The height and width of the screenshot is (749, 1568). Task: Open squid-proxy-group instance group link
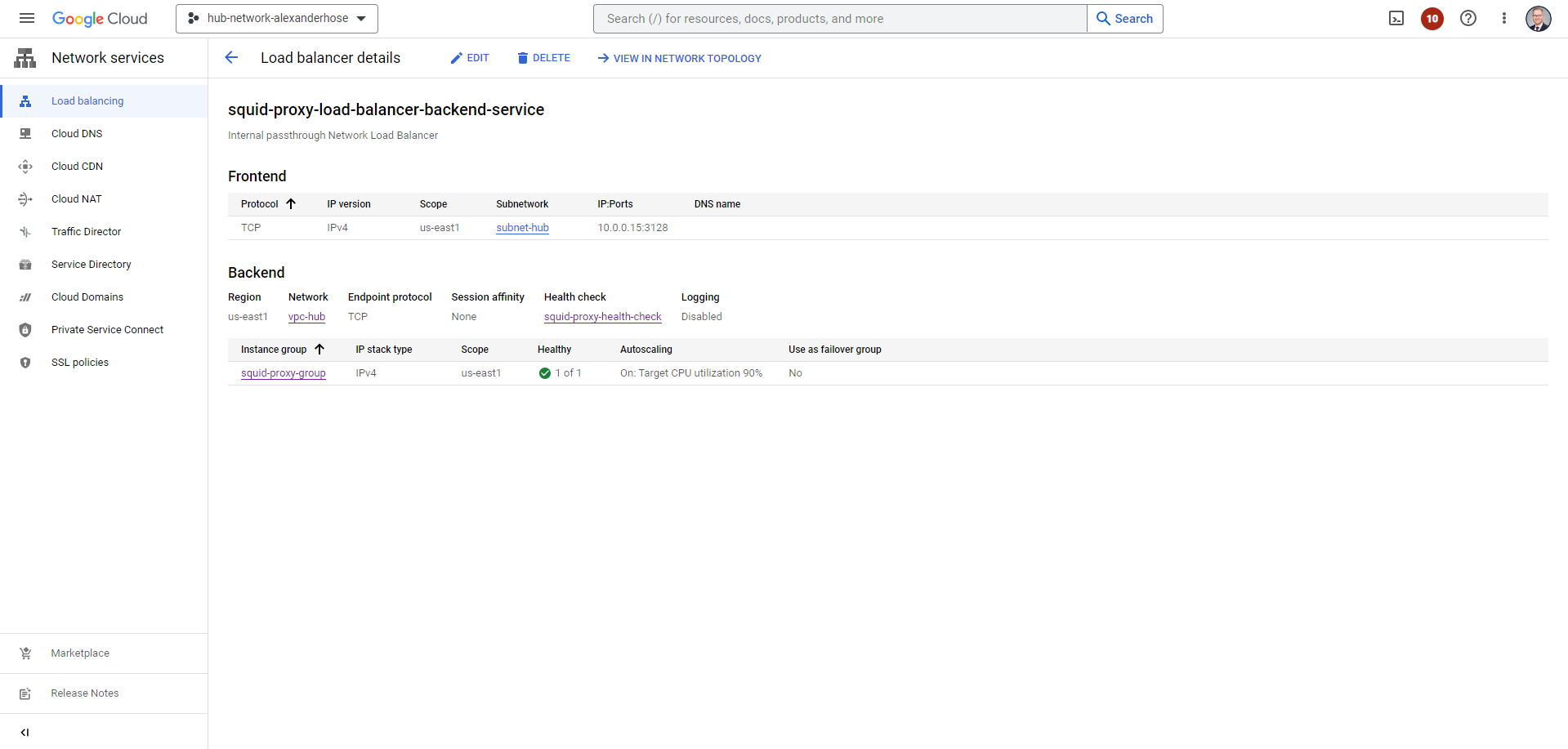[x=284, y=373]
